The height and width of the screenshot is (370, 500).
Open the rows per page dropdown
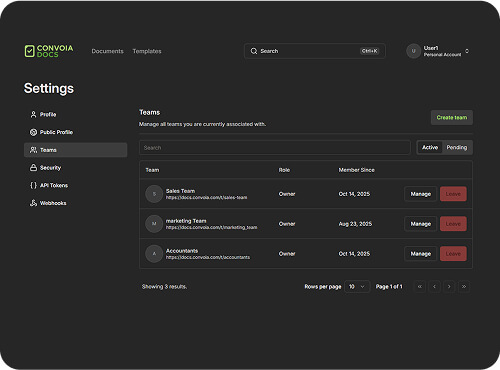tap(357, 287)
